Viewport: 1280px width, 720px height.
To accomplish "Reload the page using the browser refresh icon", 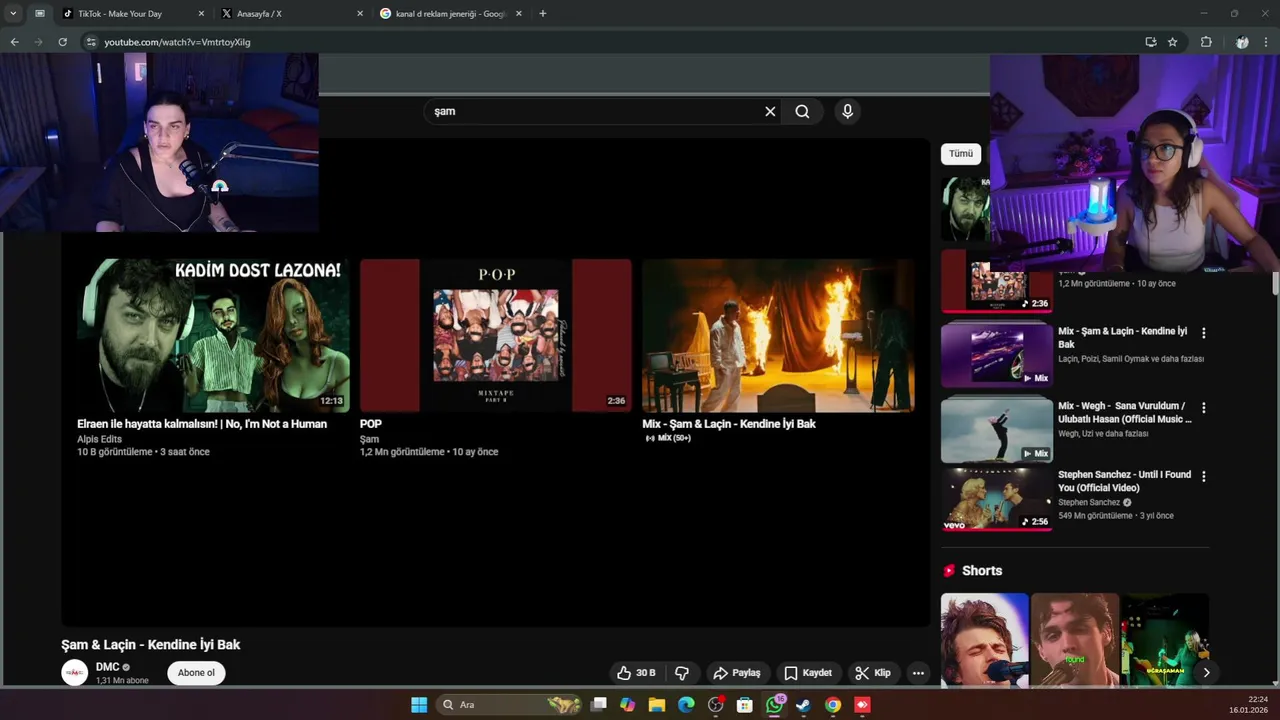I will [x=62, y=42].
